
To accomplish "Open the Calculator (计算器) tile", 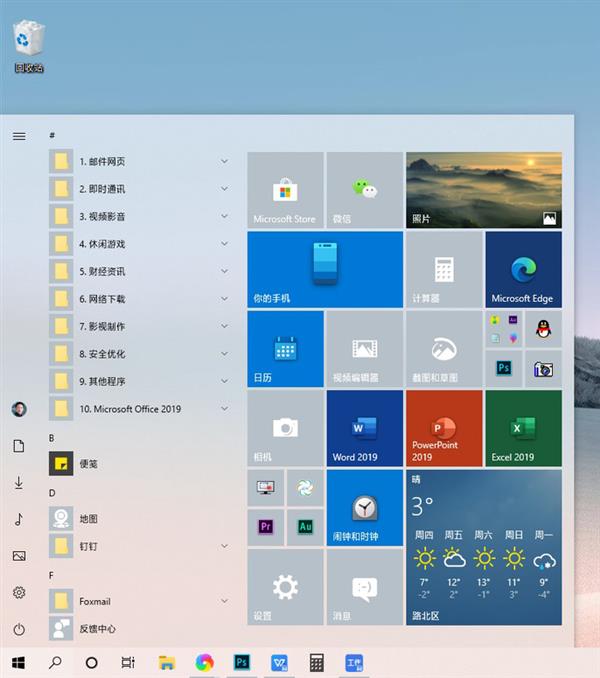I will (x=443, y=269).
